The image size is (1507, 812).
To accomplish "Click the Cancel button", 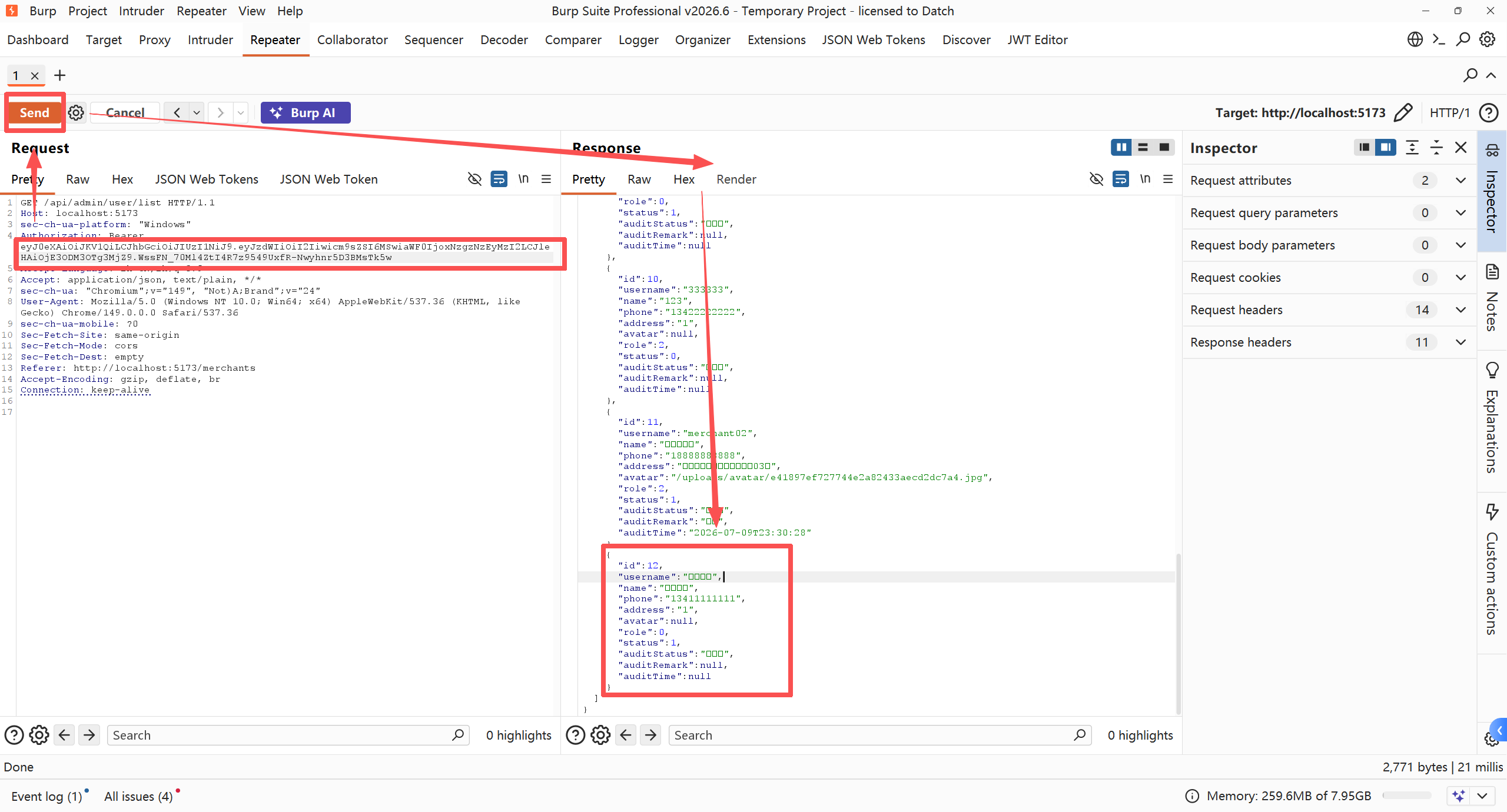I will click(x=125, y=112).
